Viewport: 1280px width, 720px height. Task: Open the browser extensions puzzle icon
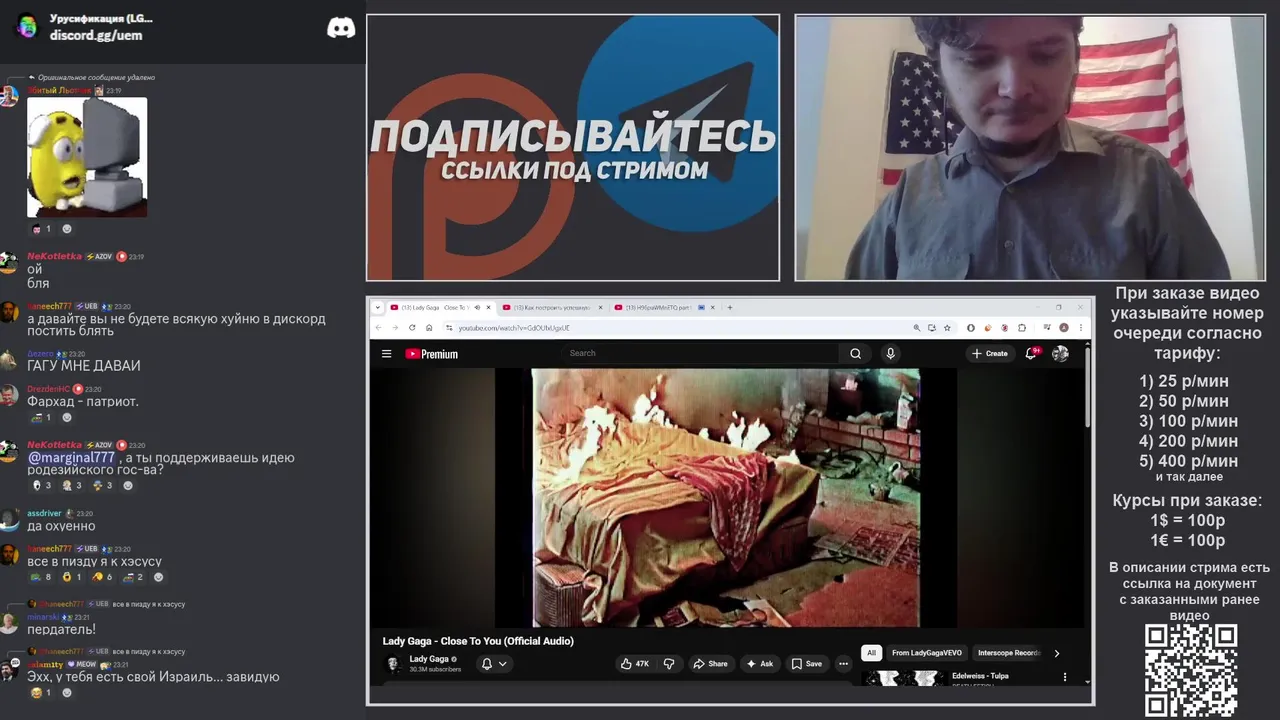1022,328
